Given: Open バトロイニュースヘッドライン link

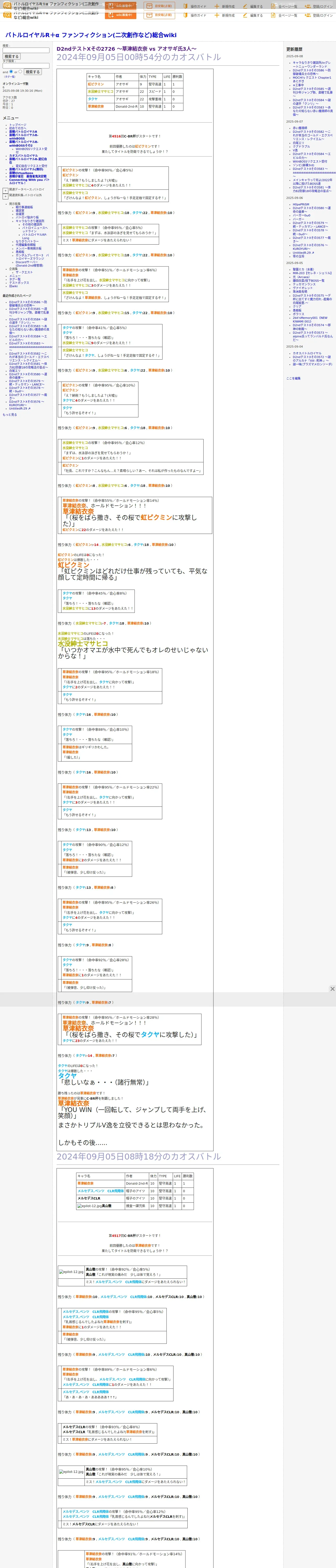Looking at the screenshot, I should tap(35, 229).
